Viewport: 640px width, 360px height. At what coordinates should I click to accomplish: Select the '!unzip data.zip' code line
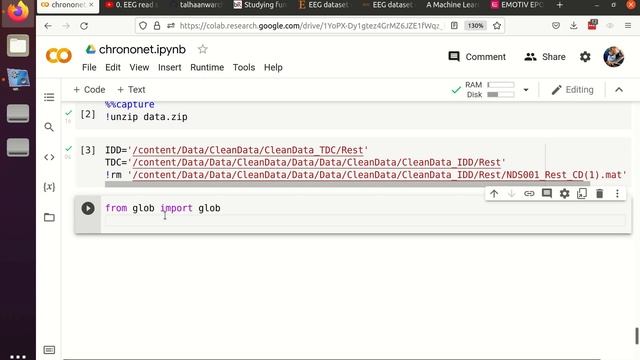tap(146, 117)
